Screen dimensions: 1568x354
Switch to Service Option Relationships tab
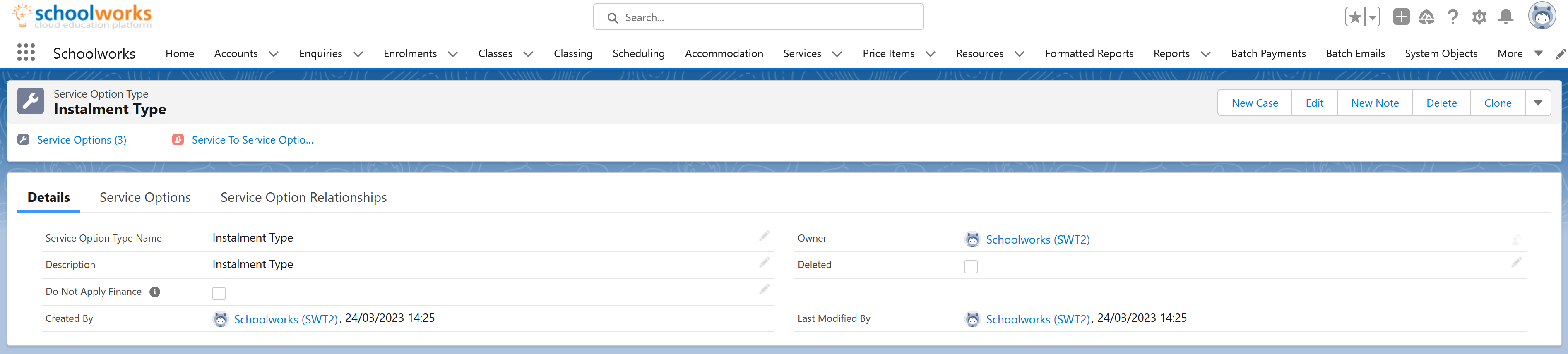303,197
